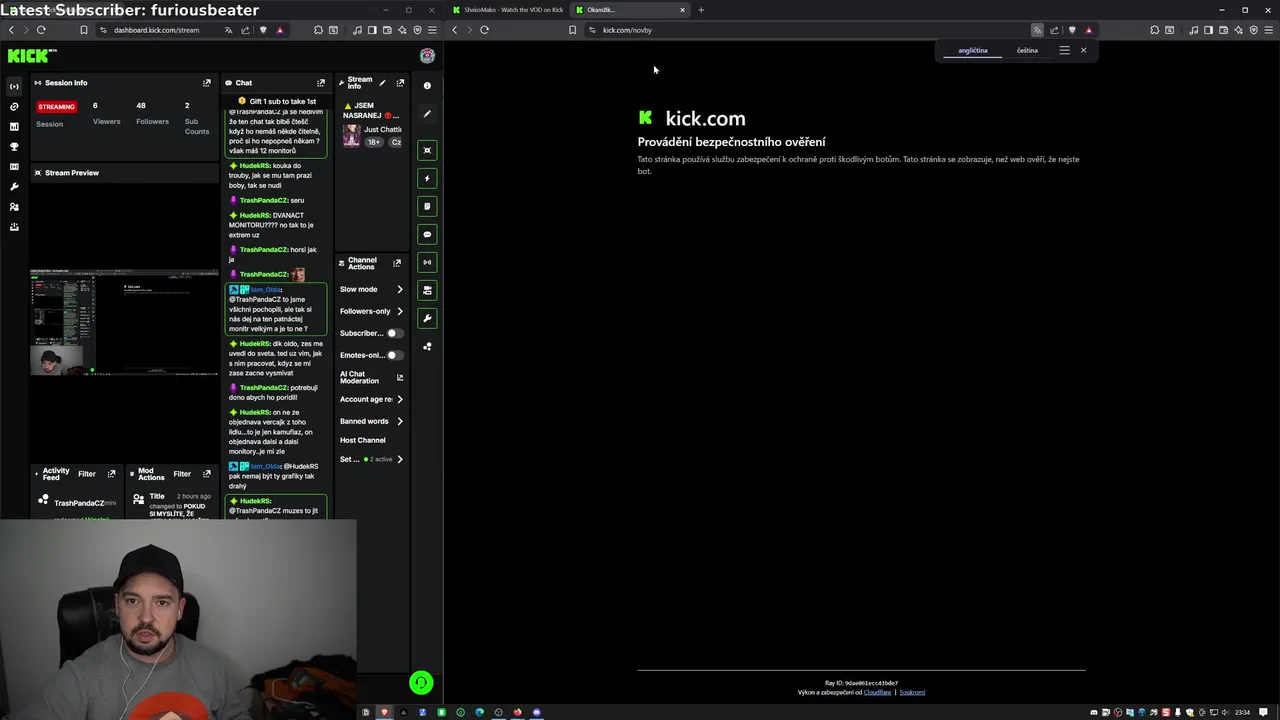Viewport: 1280px width, 720px height.
Task: Pop out the Chat panel
Action: [321, 83]
